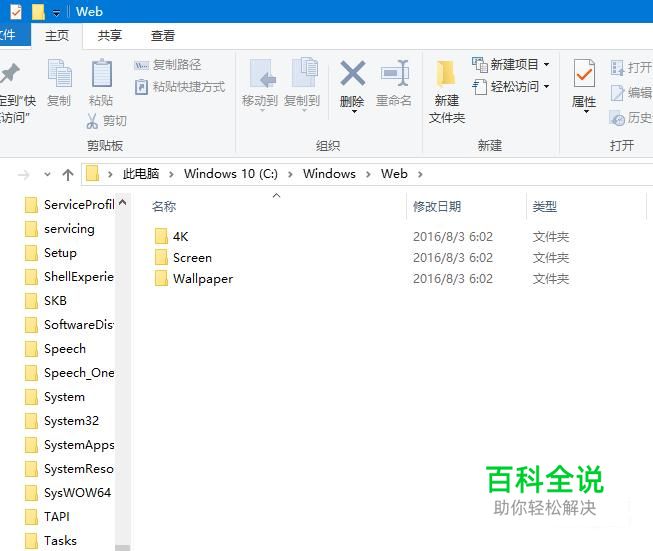
Task: Click the address bar folder icon
Action: pos(92,174)
